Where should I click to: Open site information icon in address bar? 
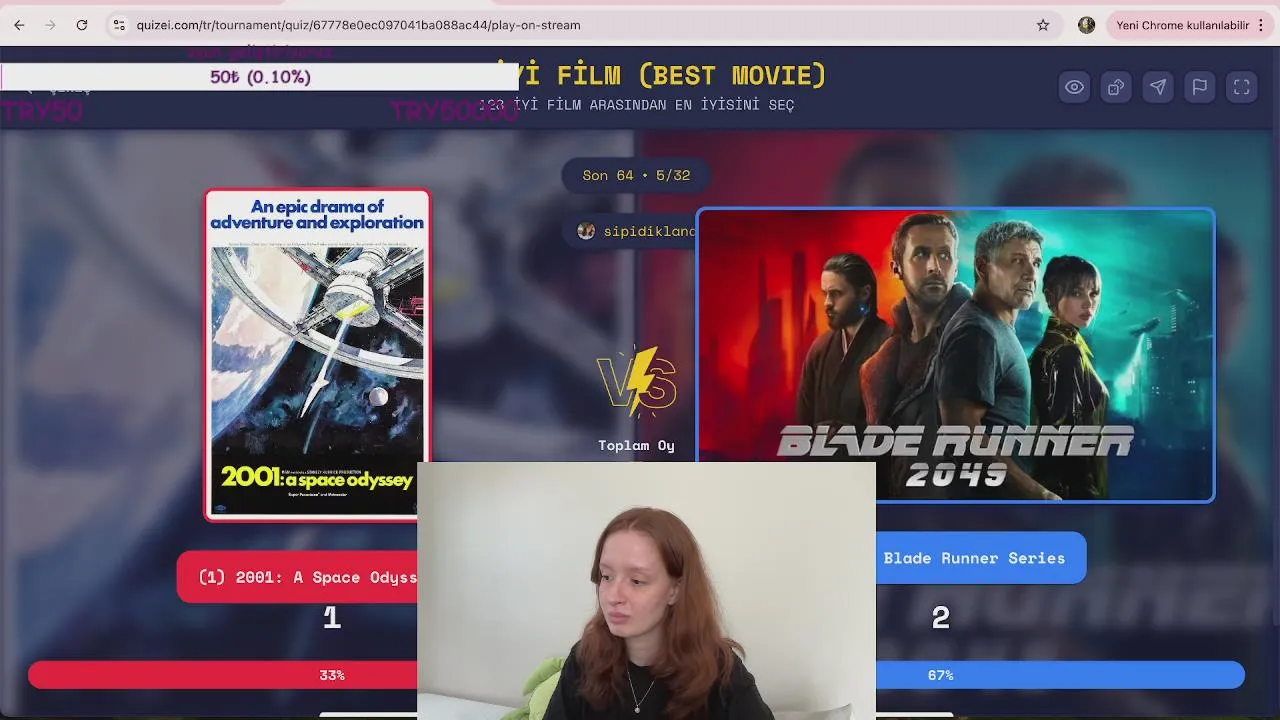(119, 25)
